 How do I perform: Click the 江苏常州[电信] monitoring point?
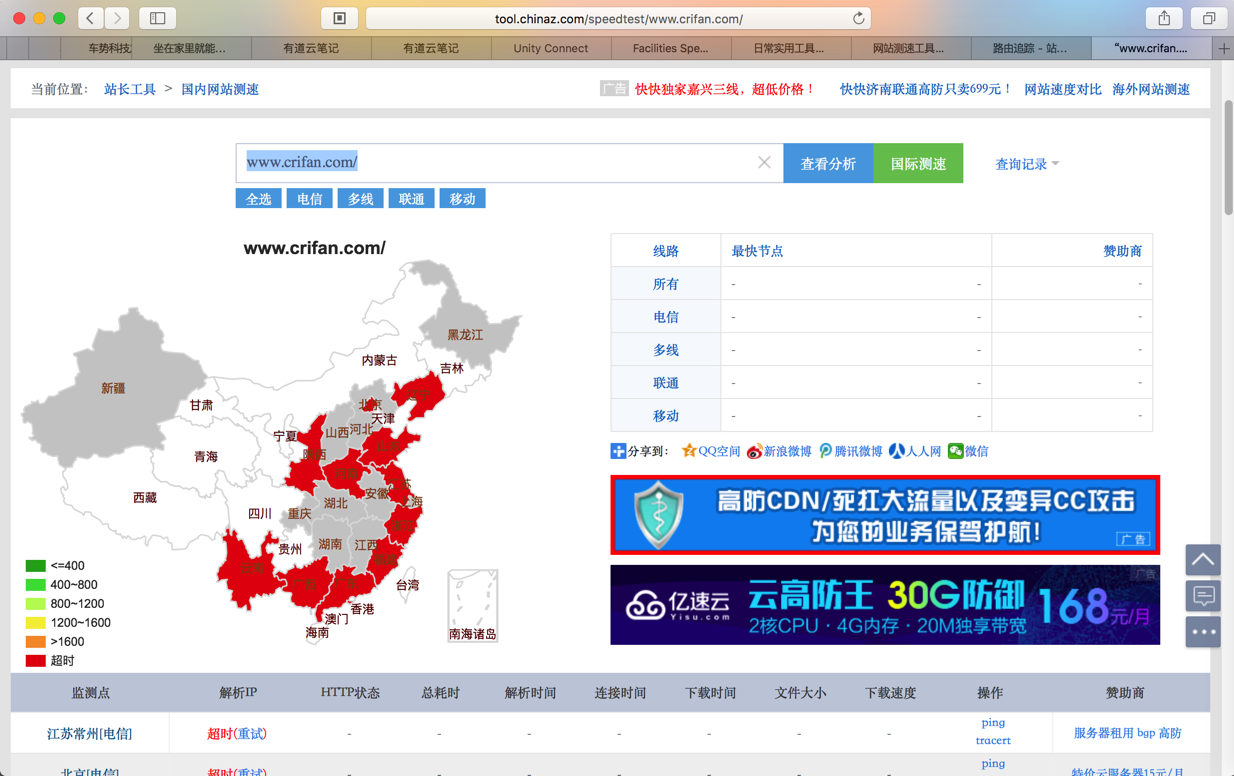pyautogui.click(x=89, y=733)
